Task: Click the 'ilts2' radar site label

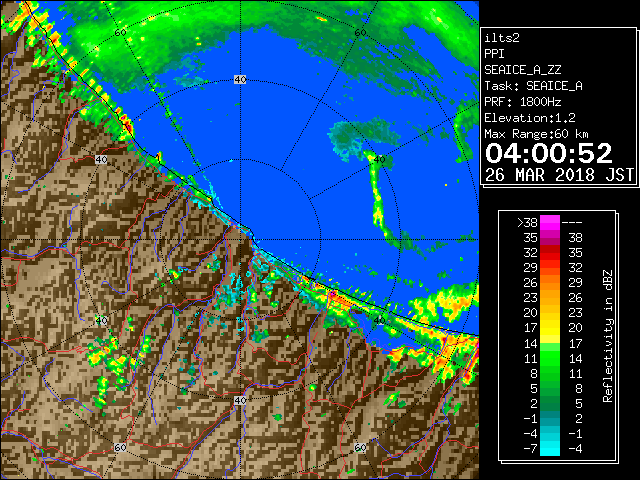Action: pyautogui.click(x=502, y=38)
